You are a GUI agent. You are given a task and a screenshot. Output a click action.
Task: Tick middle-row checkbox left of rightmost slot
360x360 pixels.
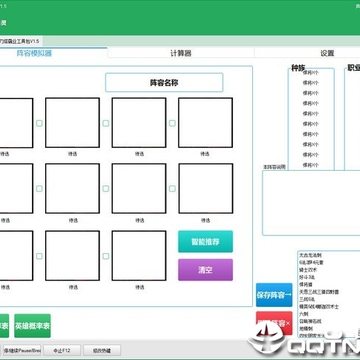click(172, 189)
